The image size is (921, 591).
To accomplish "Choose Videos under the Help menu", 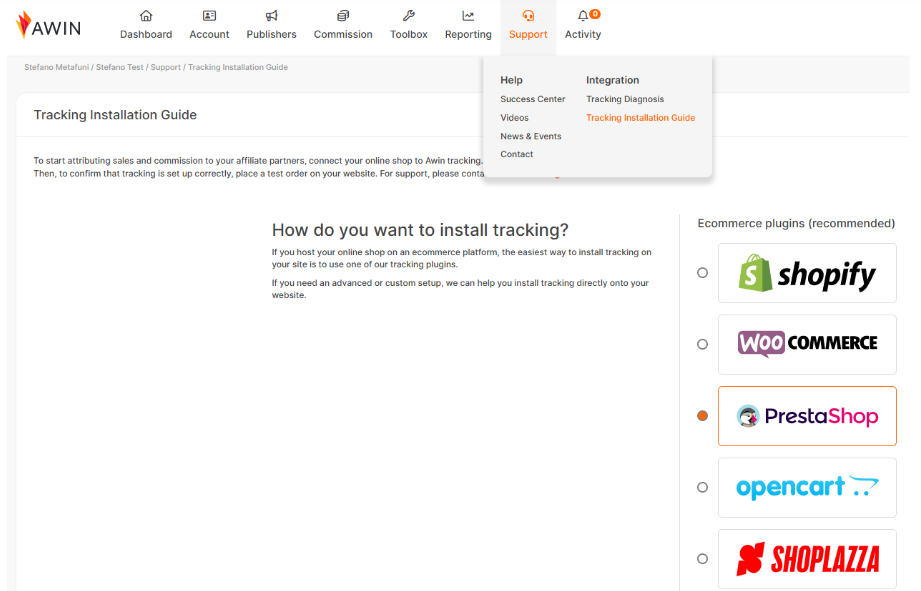I will coord(514,117).
